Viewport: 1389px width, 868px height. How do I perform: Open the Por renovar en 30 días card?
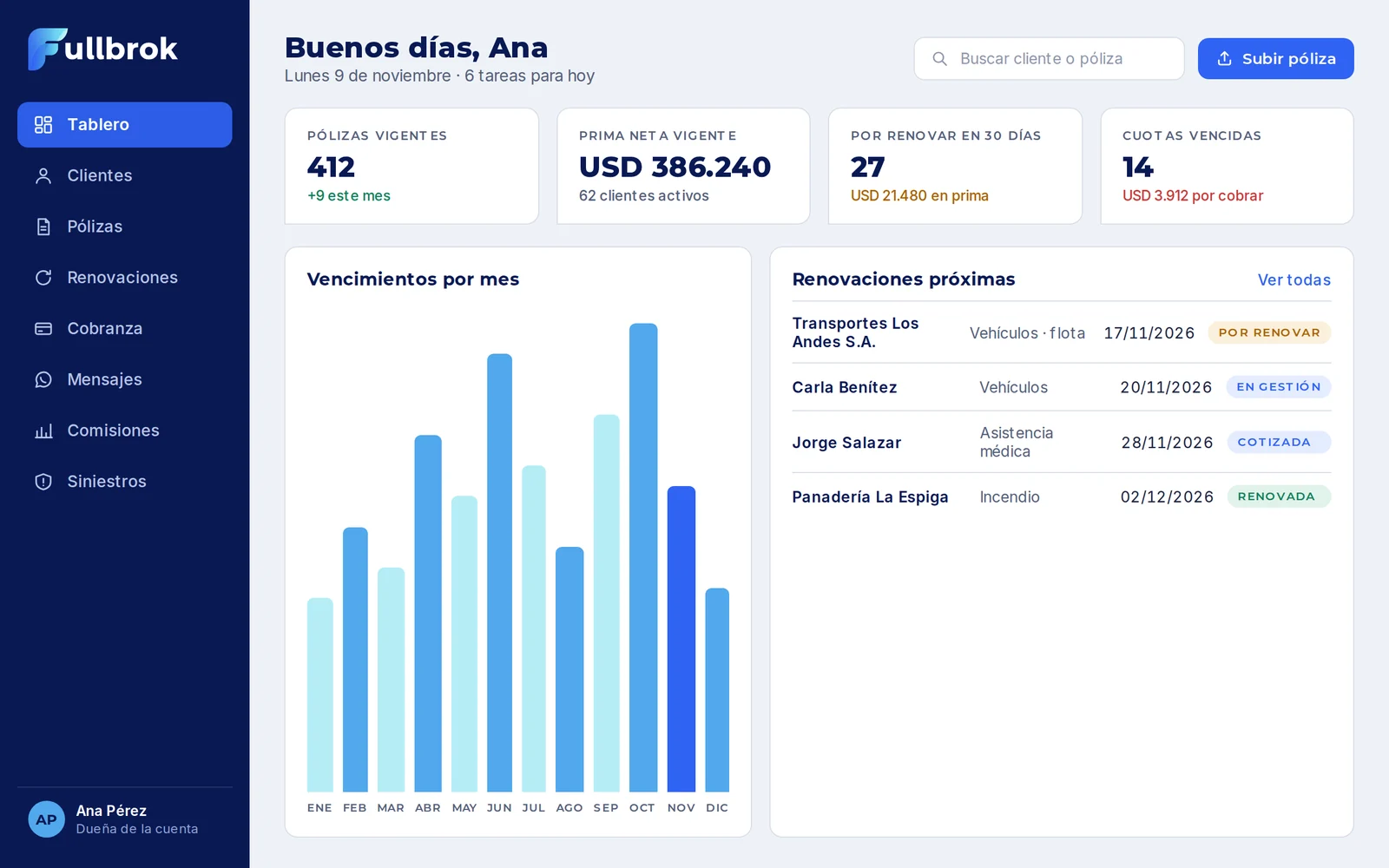click(x=955, y=166)
